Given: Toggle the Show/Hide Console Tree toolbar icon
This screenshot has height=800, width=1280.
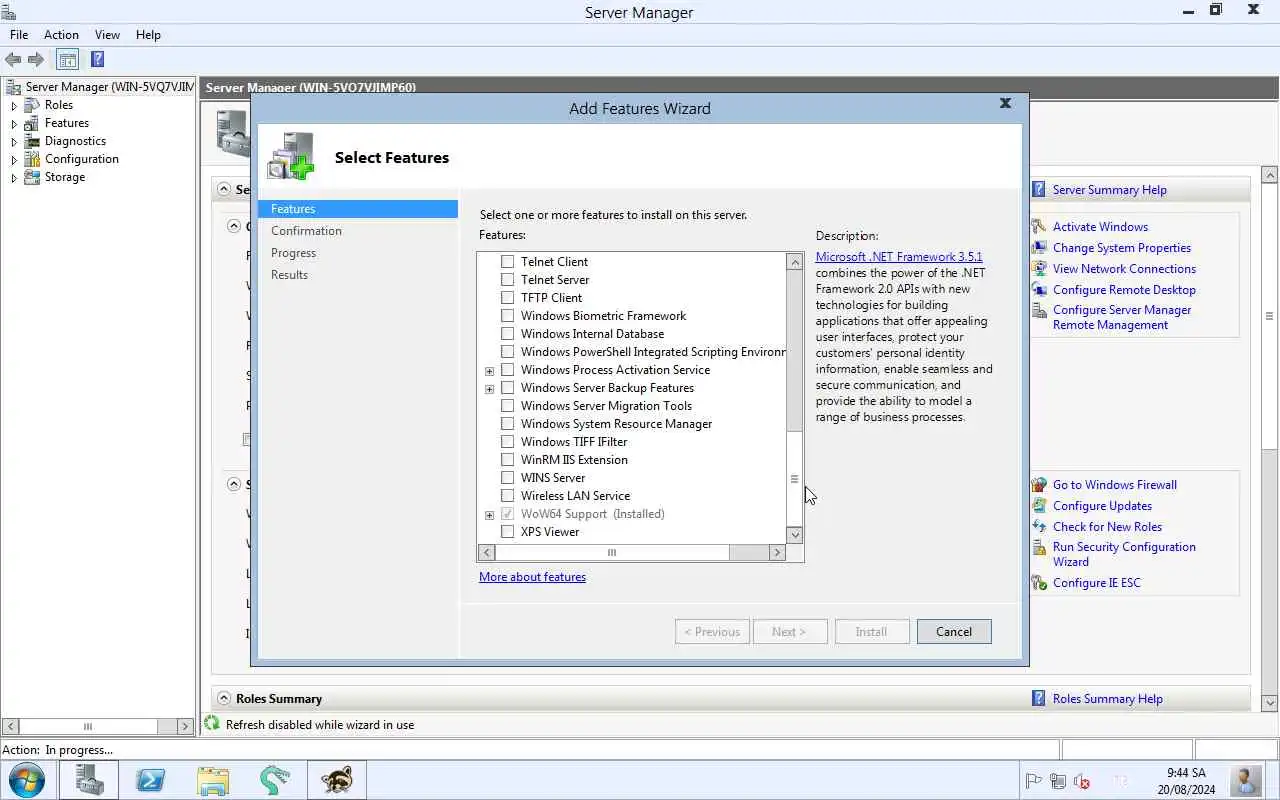Looking at the screenshot, I should 67,59.
